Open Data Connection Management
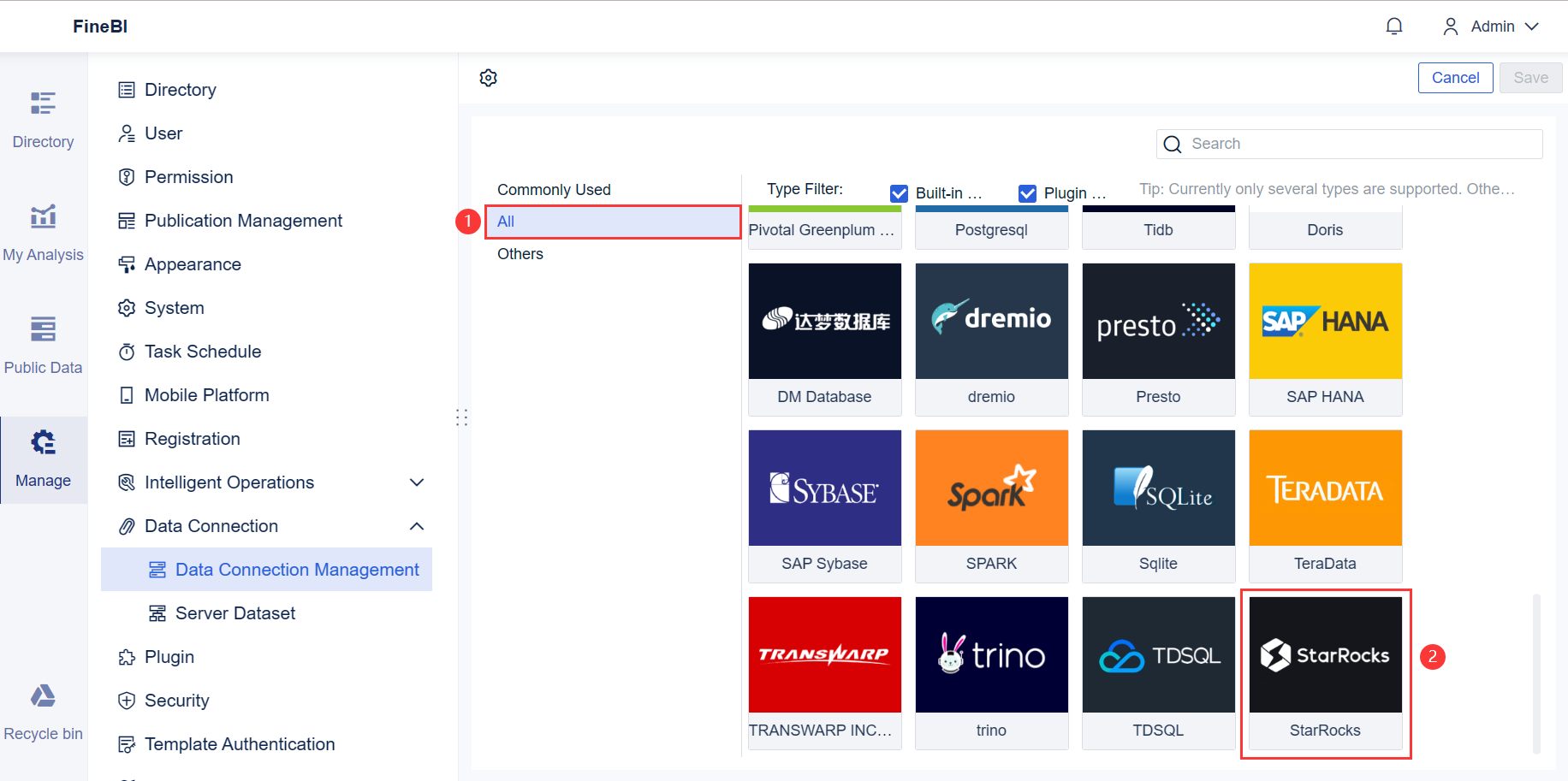 296,569
